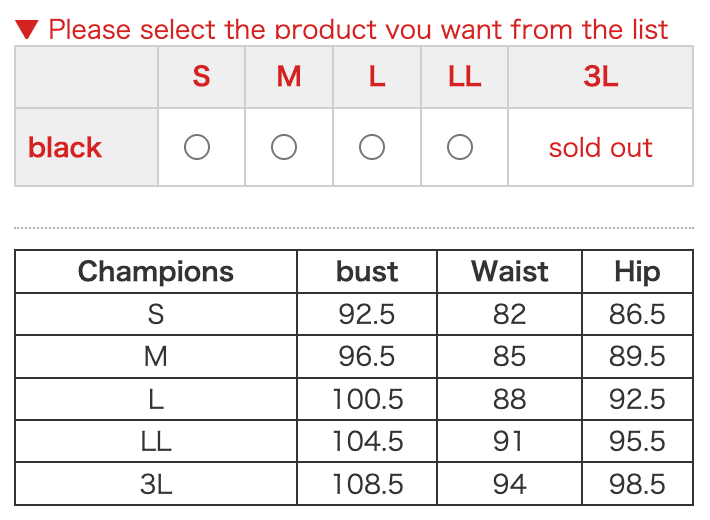Image resolution: width=710 pixels, height=520 pixels.
Task: Click the bust value 100.5 cell
Action: coord(367,399)
